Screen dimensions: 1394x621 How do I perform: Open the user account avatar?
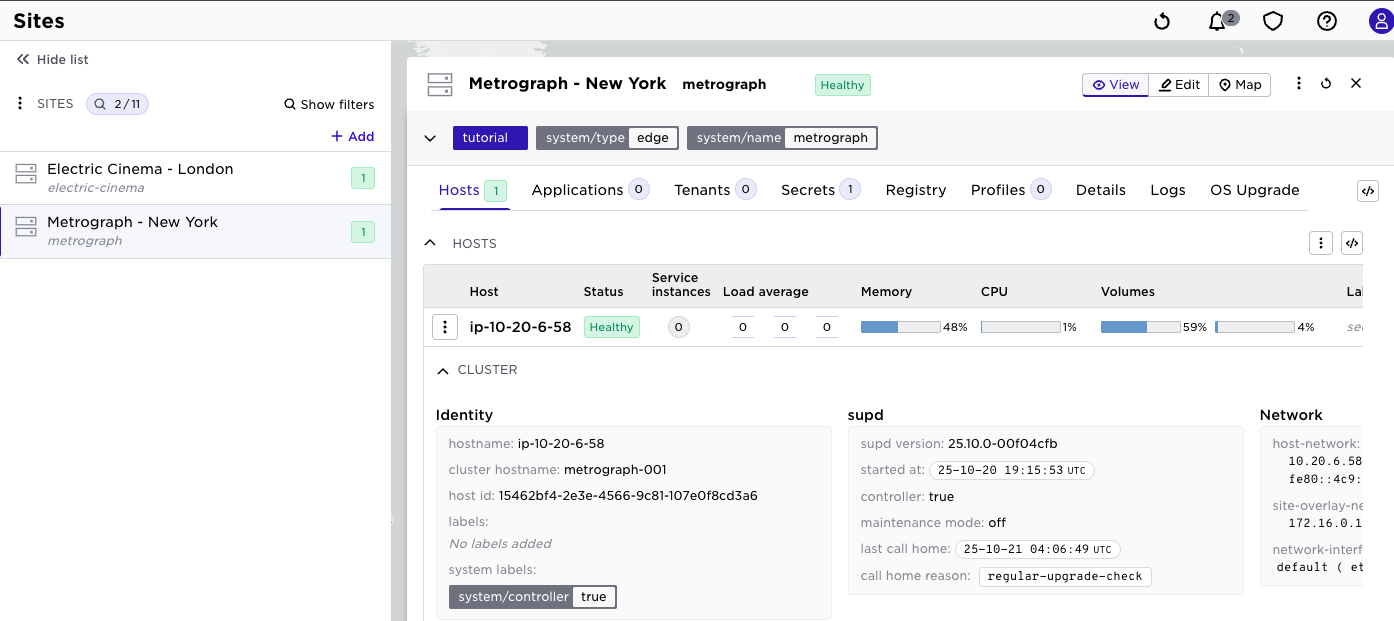(x=1380, y=21)
